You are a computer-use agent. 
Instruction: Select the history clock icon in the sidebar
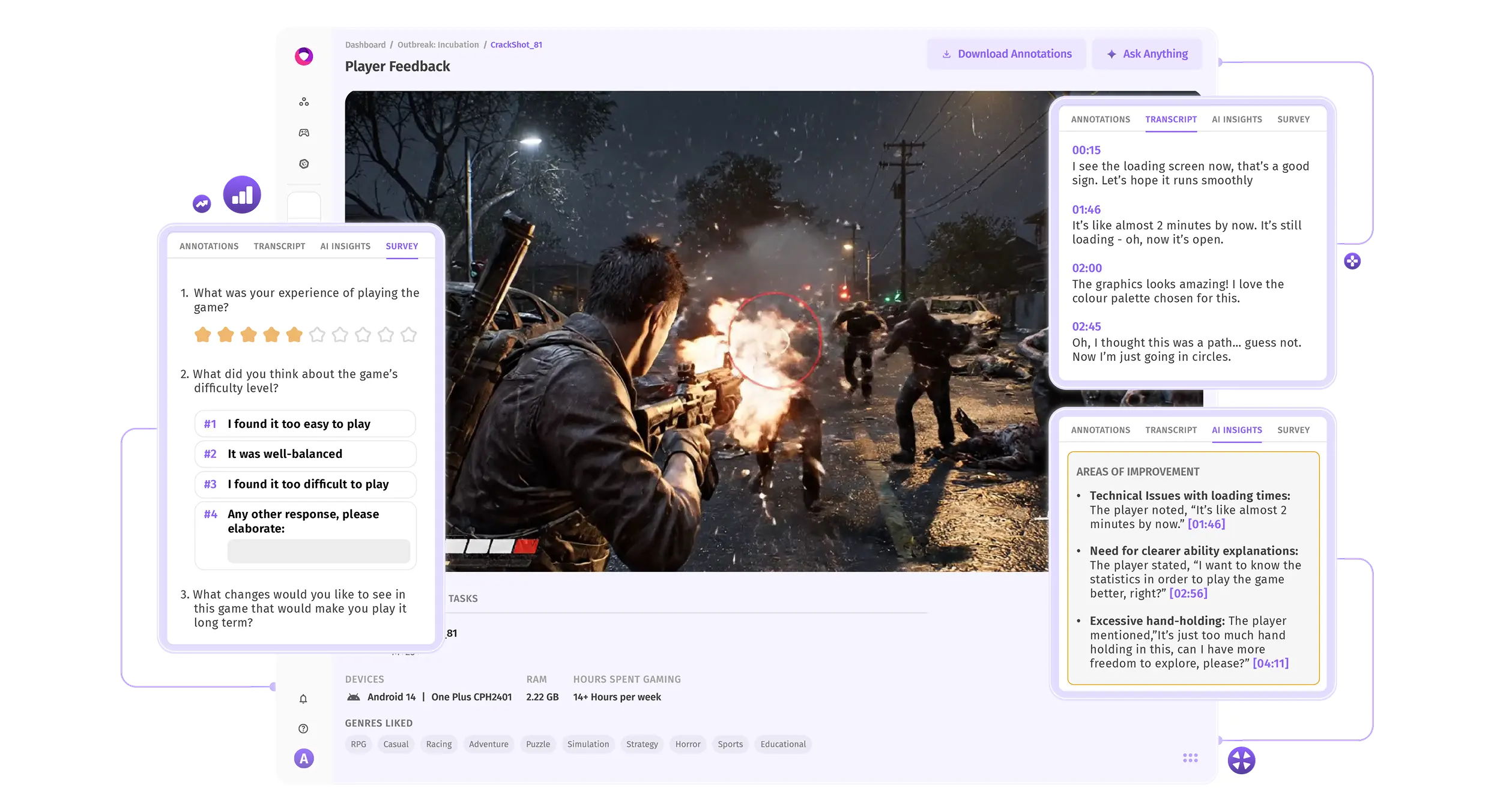pos(304,163)
